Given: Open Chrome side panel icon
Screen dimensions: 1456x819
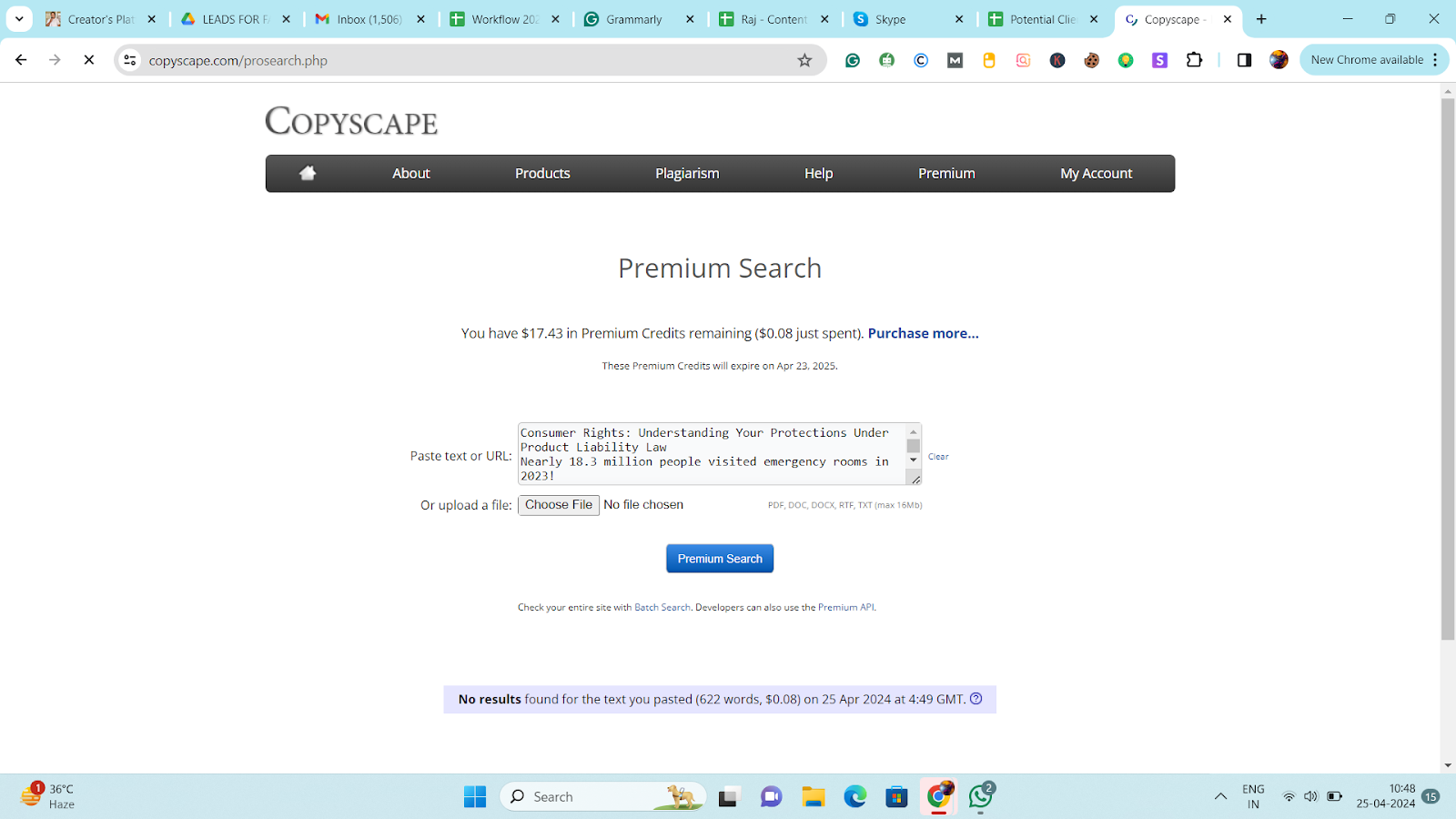Looking at the screenshot, I should (x=1244, y=60).
